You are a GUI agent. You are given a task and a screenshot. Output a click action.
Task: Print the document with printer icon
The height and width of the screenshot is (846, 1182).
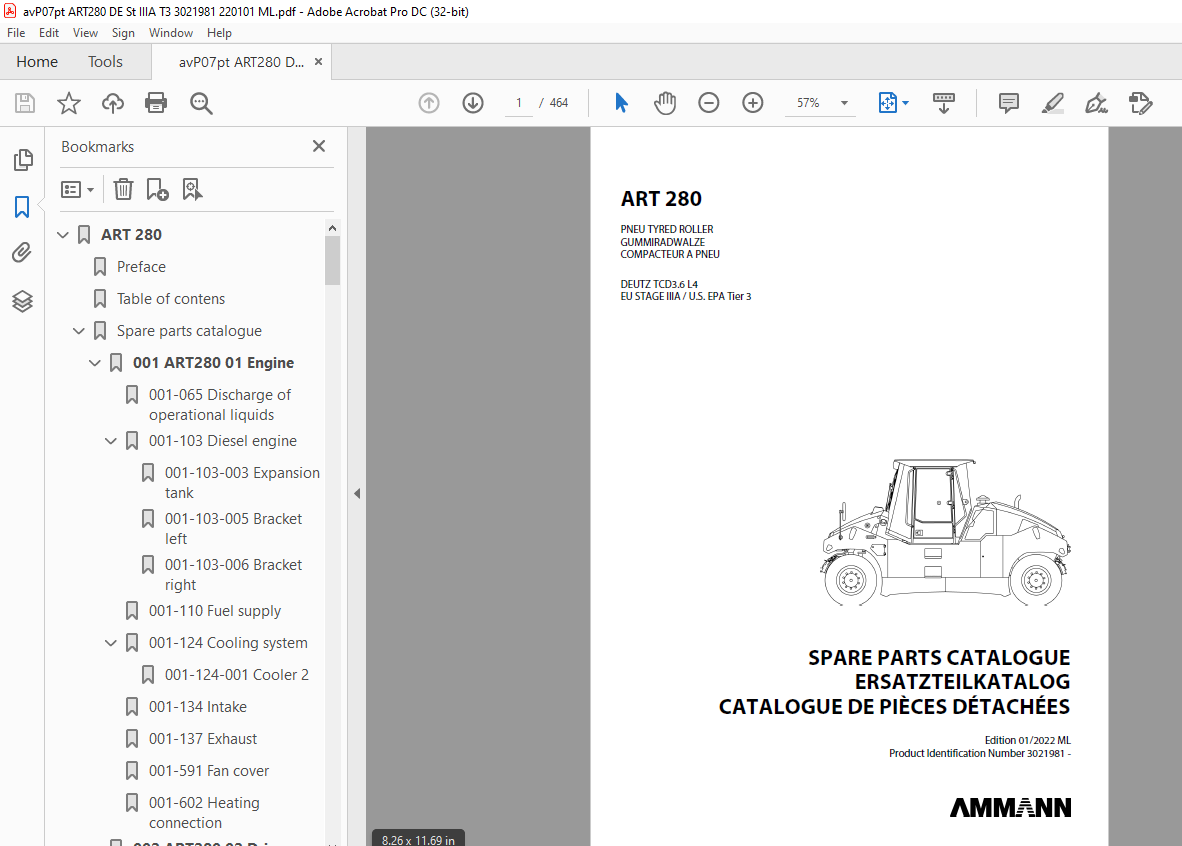click(x=156, y=103)
